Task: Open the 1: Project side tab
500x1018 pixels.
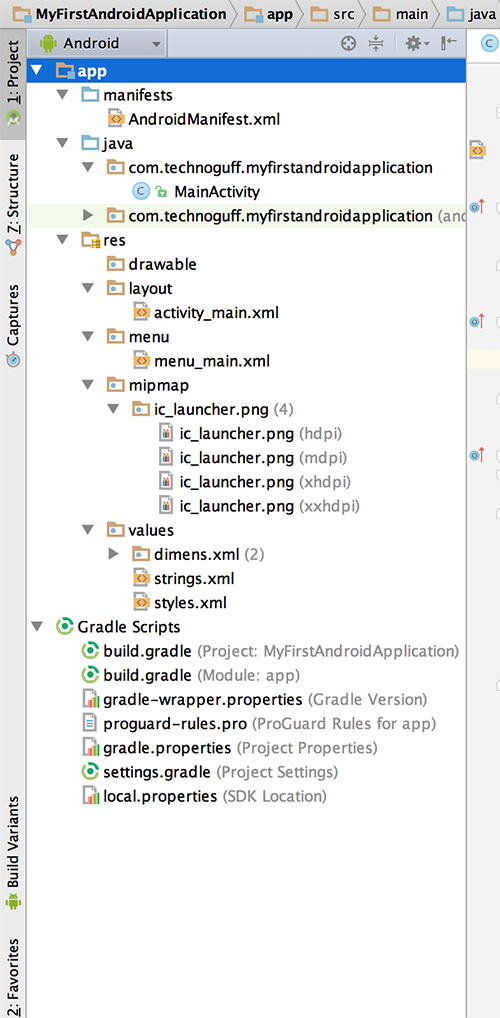Action: click(x=13, y=83)
